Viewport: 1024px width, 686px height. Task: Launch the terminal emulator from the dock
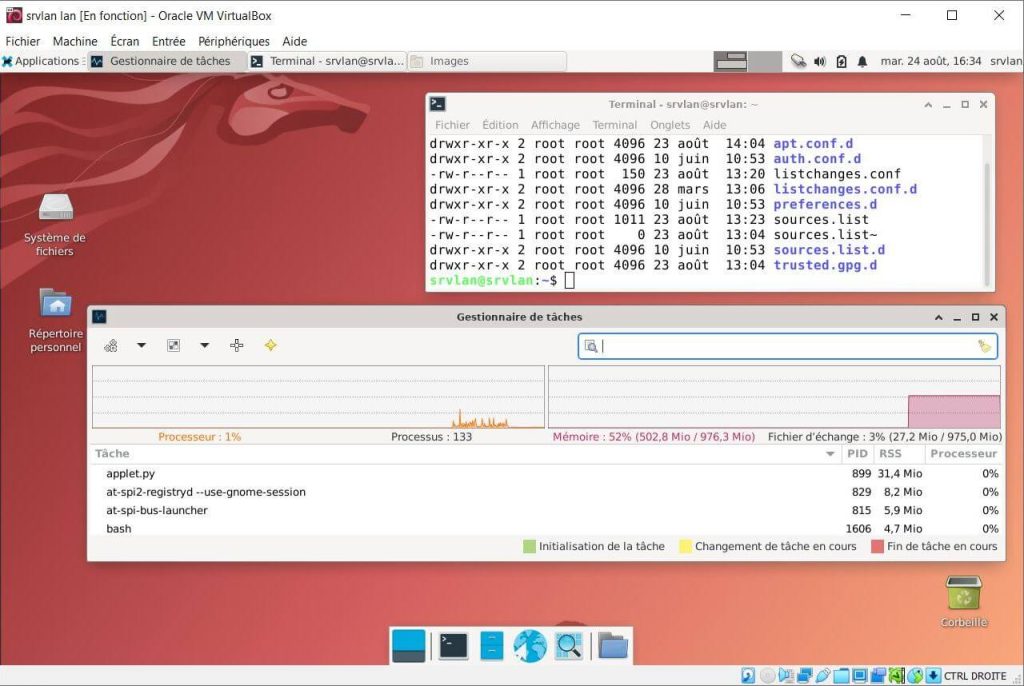point(453,645)
